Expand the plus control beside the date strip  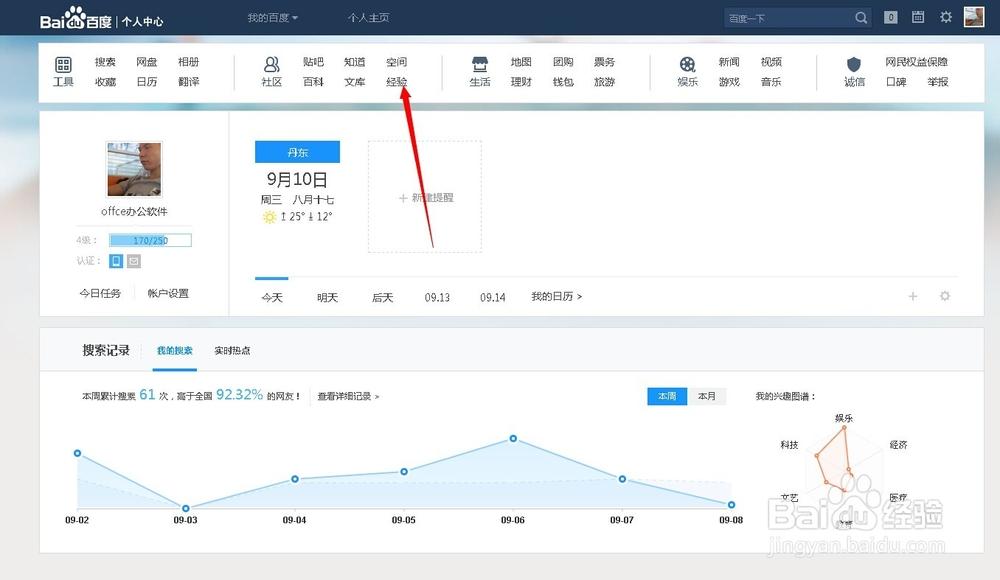[912, 296]
